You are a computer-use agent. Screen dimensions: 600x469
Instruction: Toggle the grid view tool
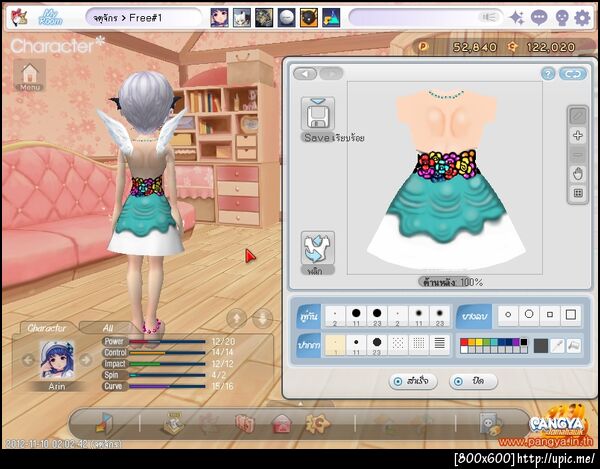pos(578,194)
